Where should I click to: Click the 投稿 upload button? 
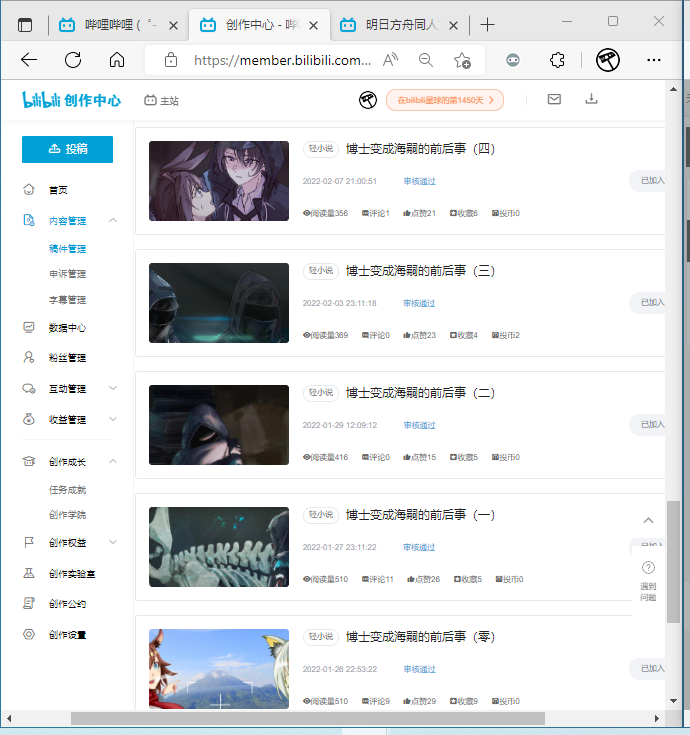pyautogui.click(x=67, y=149)
